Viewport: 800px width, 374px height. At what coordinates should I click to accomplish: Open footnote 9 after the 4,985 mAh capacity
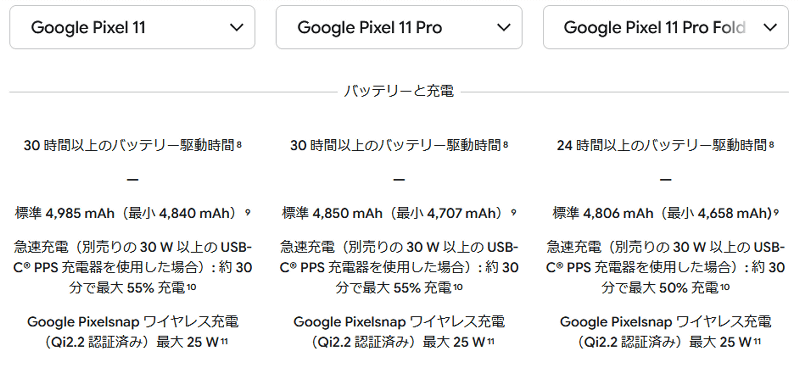(247, 212)
